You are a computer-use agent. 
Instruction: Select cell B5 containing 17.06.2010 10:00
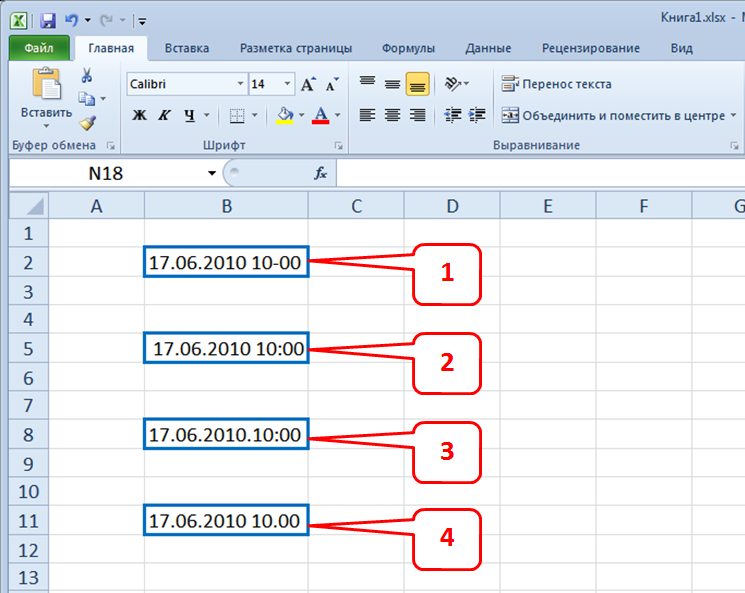click(226, 349)
